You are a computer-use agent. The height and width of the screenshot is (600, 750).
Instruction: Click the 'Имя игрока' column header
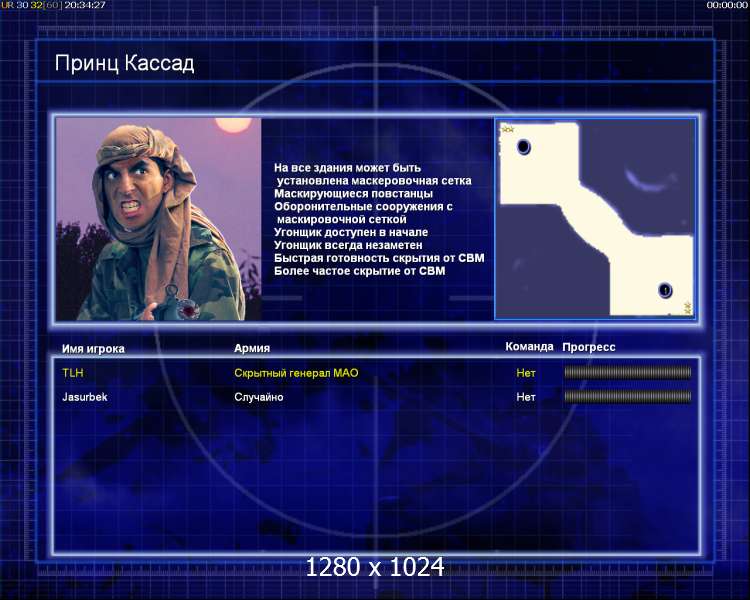point(93,349)
